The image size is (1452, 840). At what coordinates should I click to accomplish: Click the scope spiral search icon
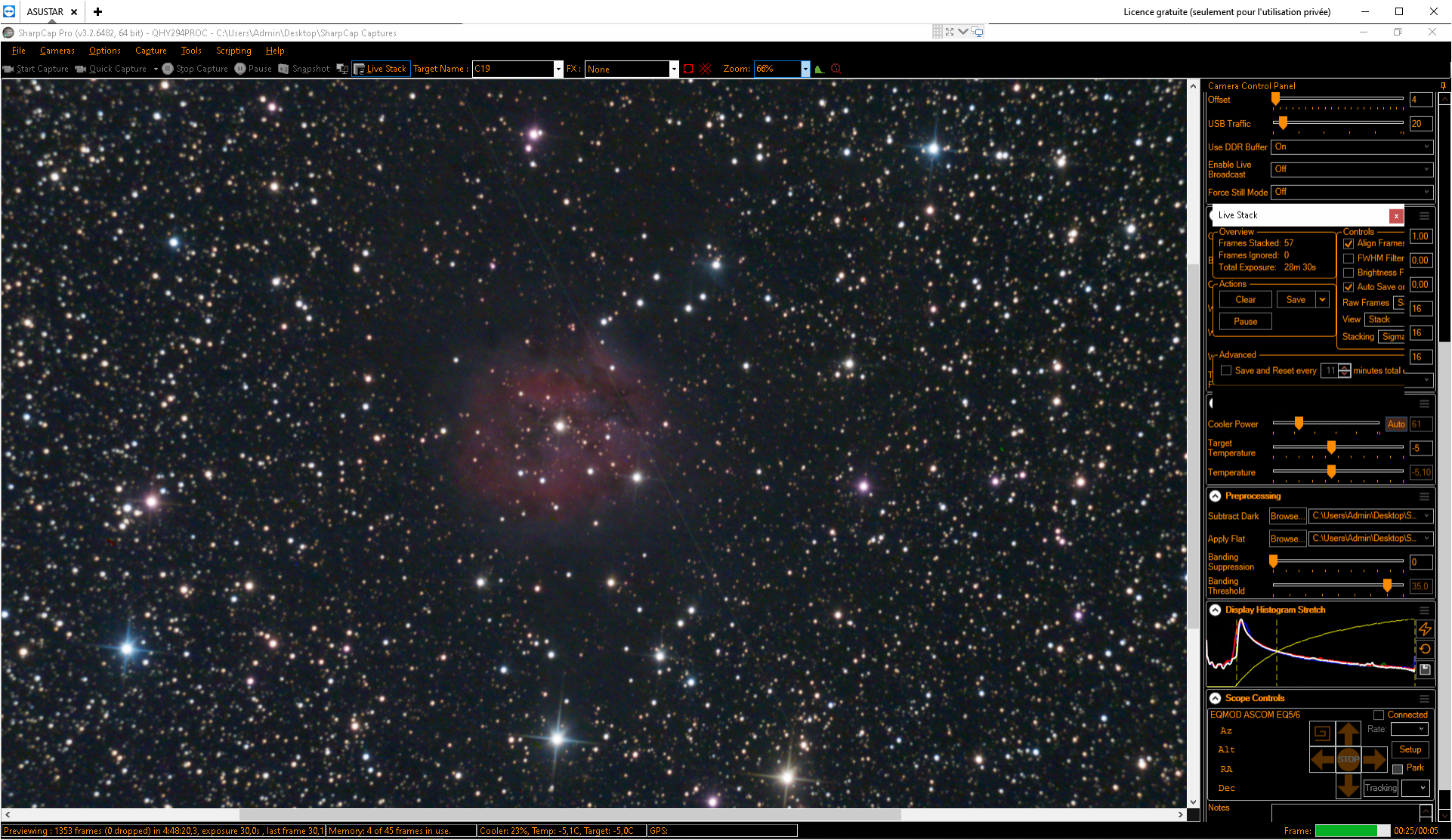[1322, 733]
